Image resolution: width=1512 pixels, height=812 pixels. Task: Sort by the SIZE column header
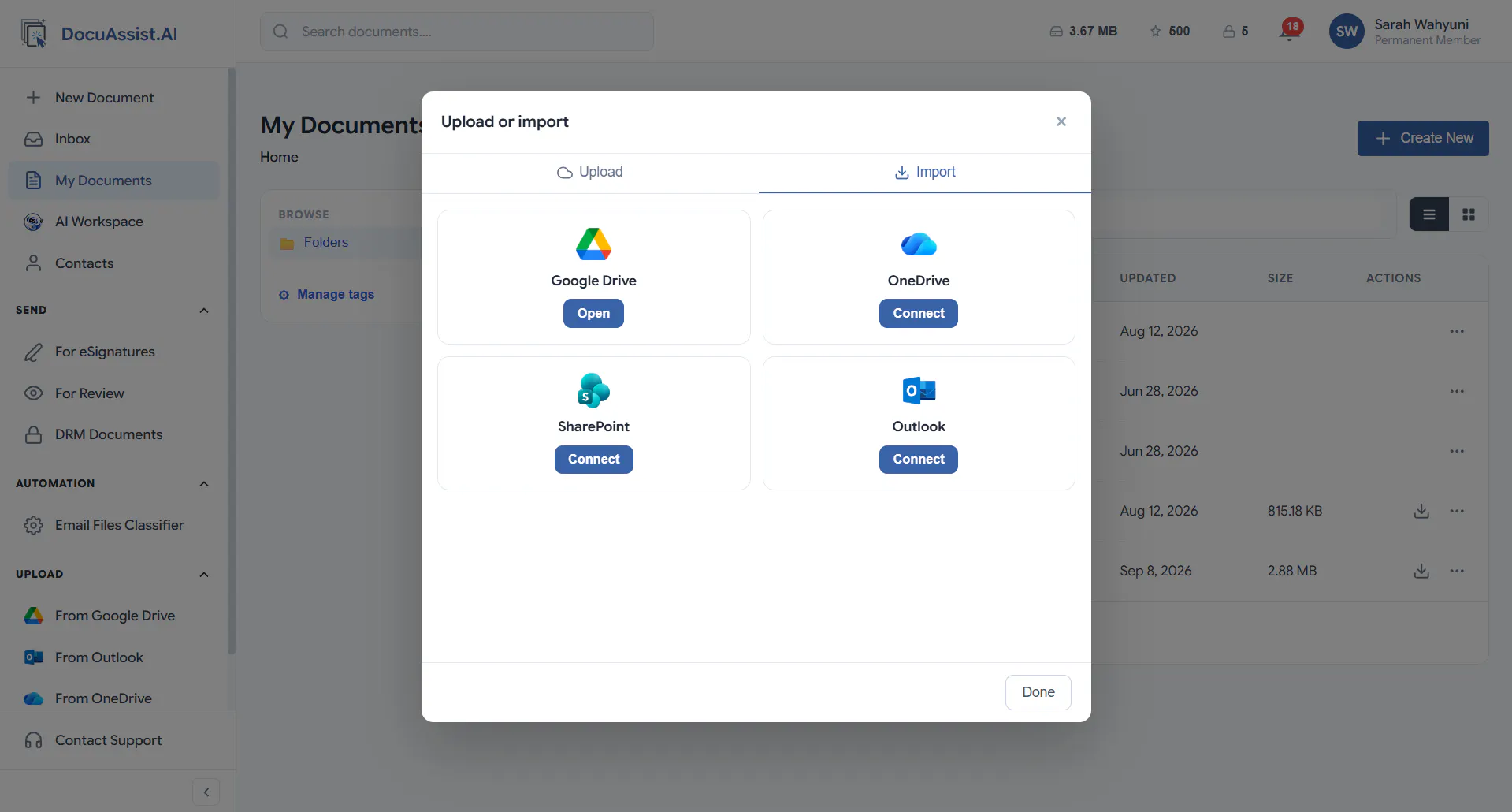pyautogui.click(x=1280, y=278)
